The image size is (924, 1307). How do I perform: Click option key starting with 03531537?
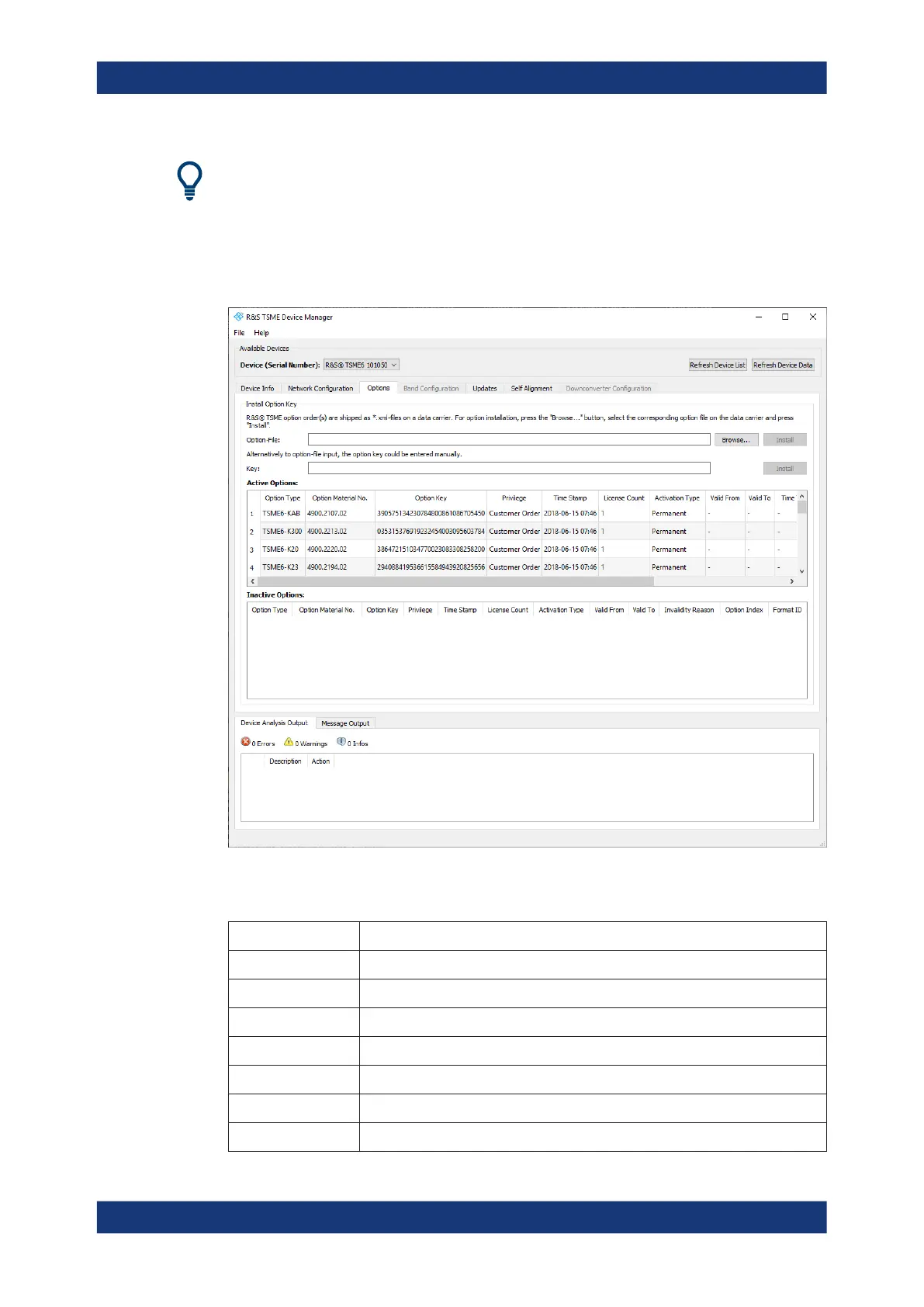coord(431,532)
